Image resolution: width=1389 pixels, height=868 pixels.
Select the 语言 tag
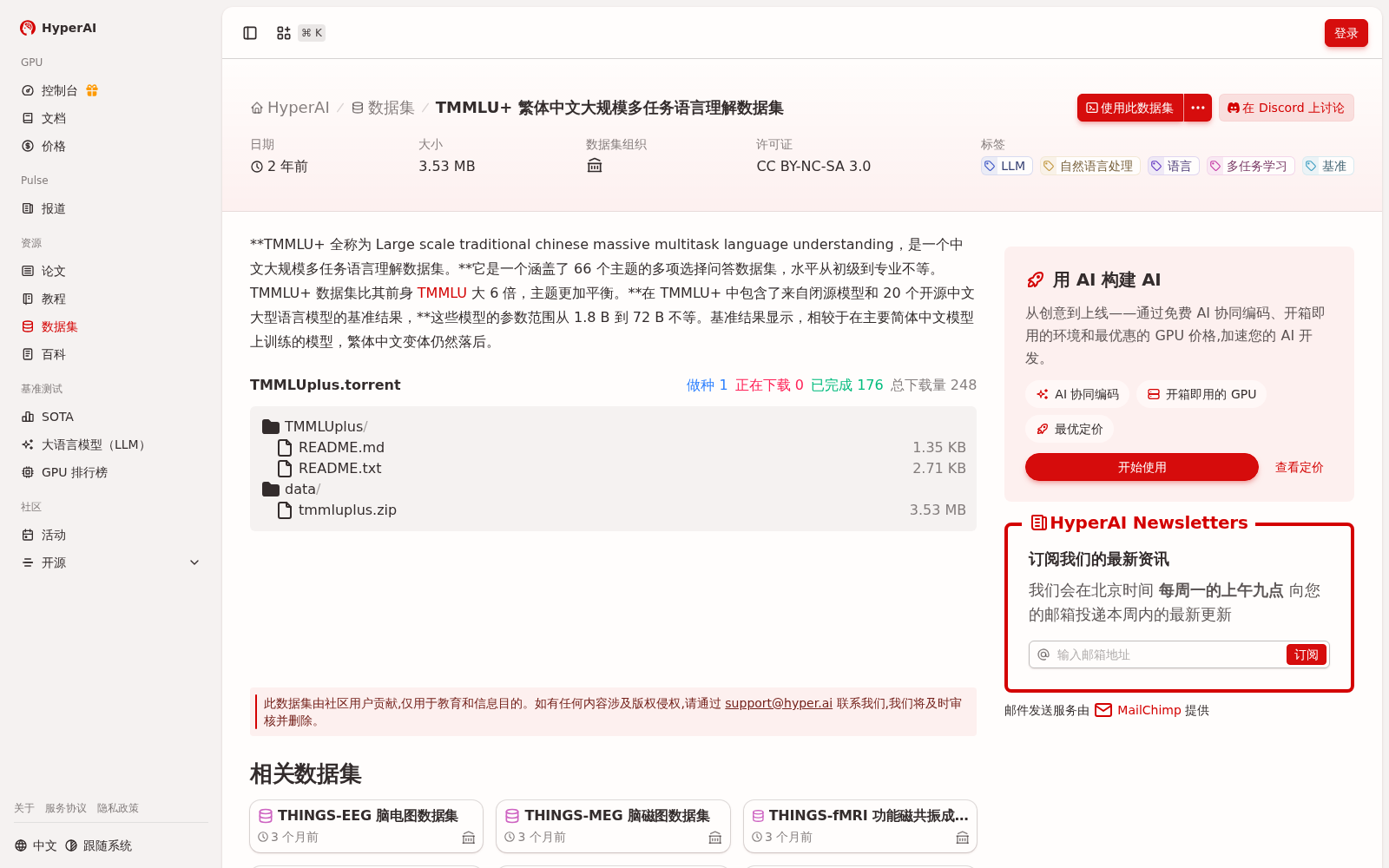[x=1173, y=166]
